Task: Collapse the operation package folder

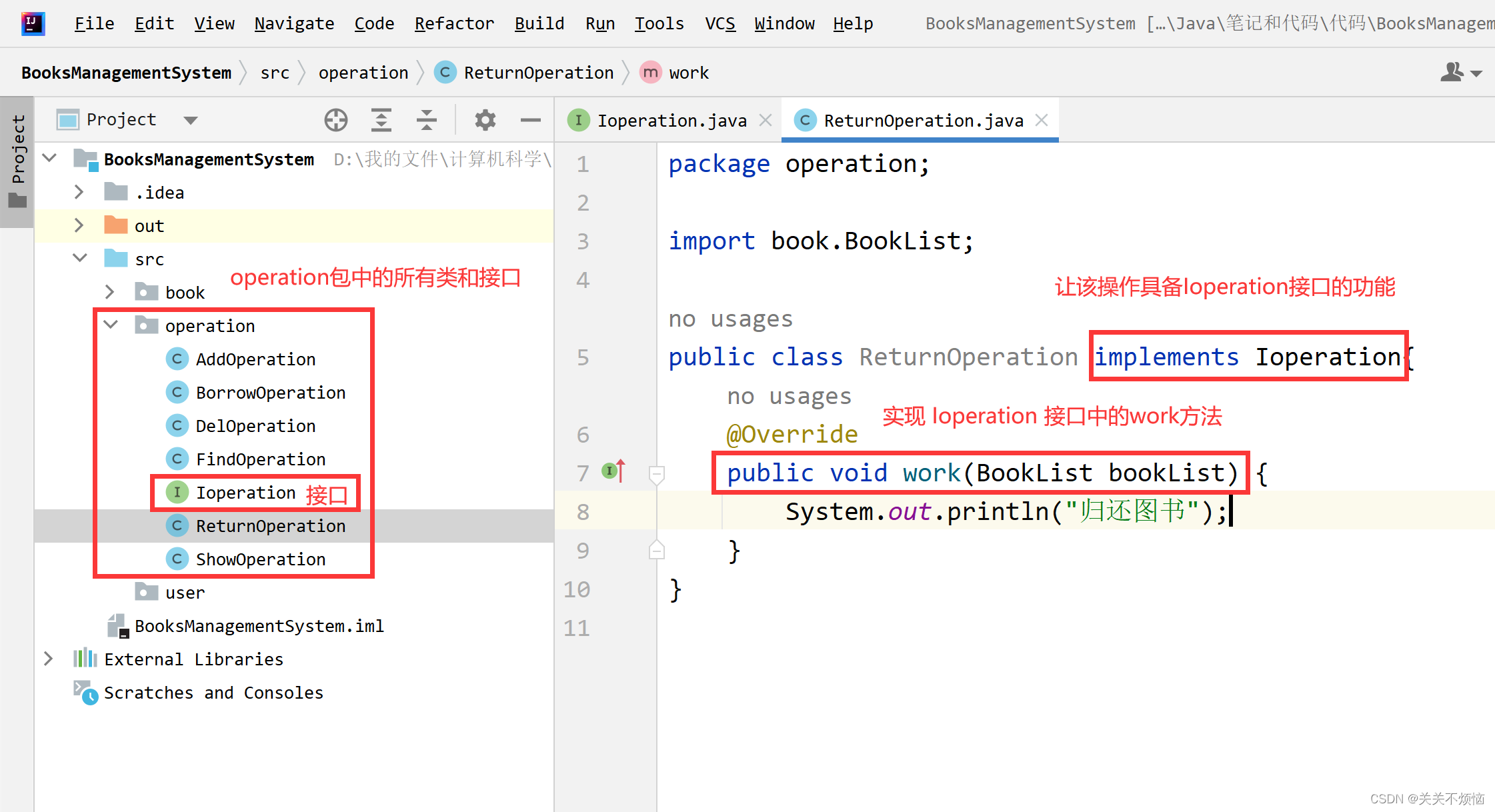Action: 111,325
